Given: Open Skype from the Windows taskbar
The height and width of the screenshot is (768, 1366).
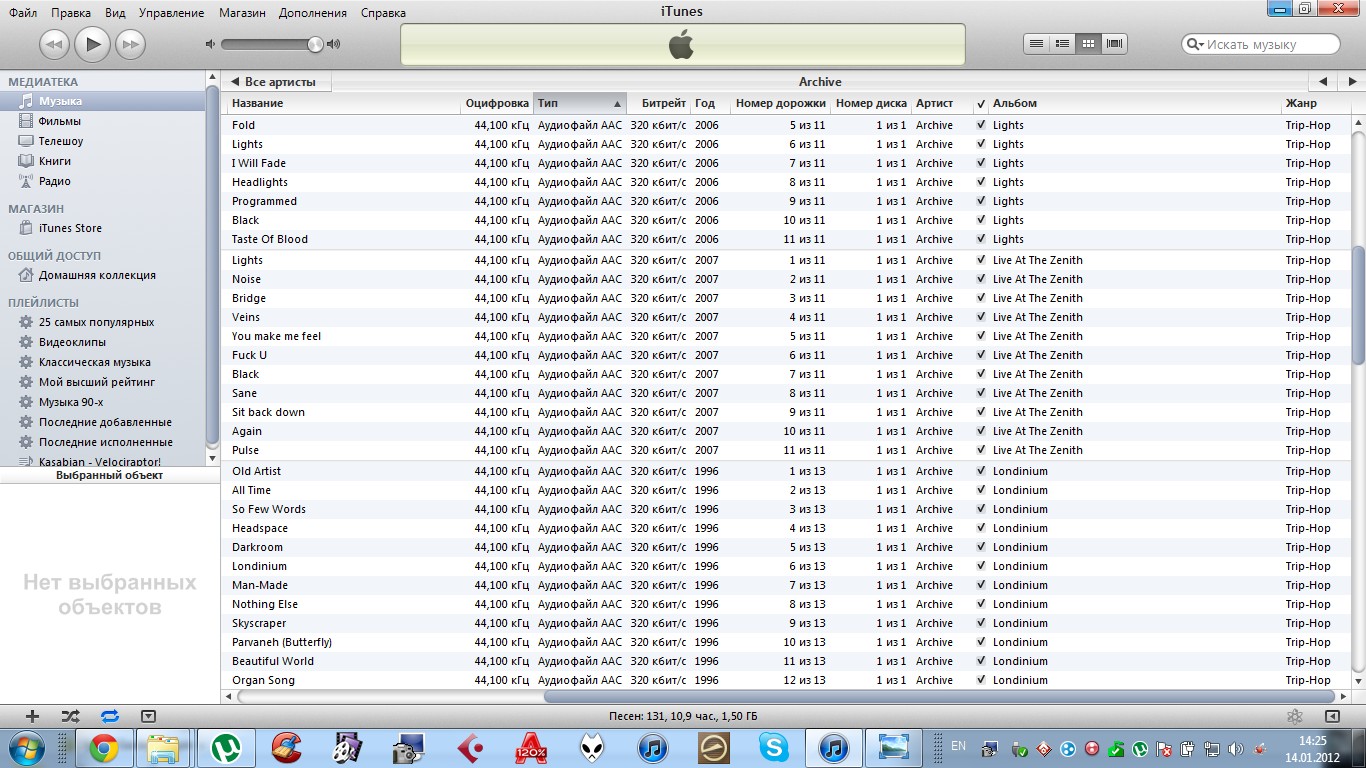Looking at the screenshot, I should pos(773,747).
